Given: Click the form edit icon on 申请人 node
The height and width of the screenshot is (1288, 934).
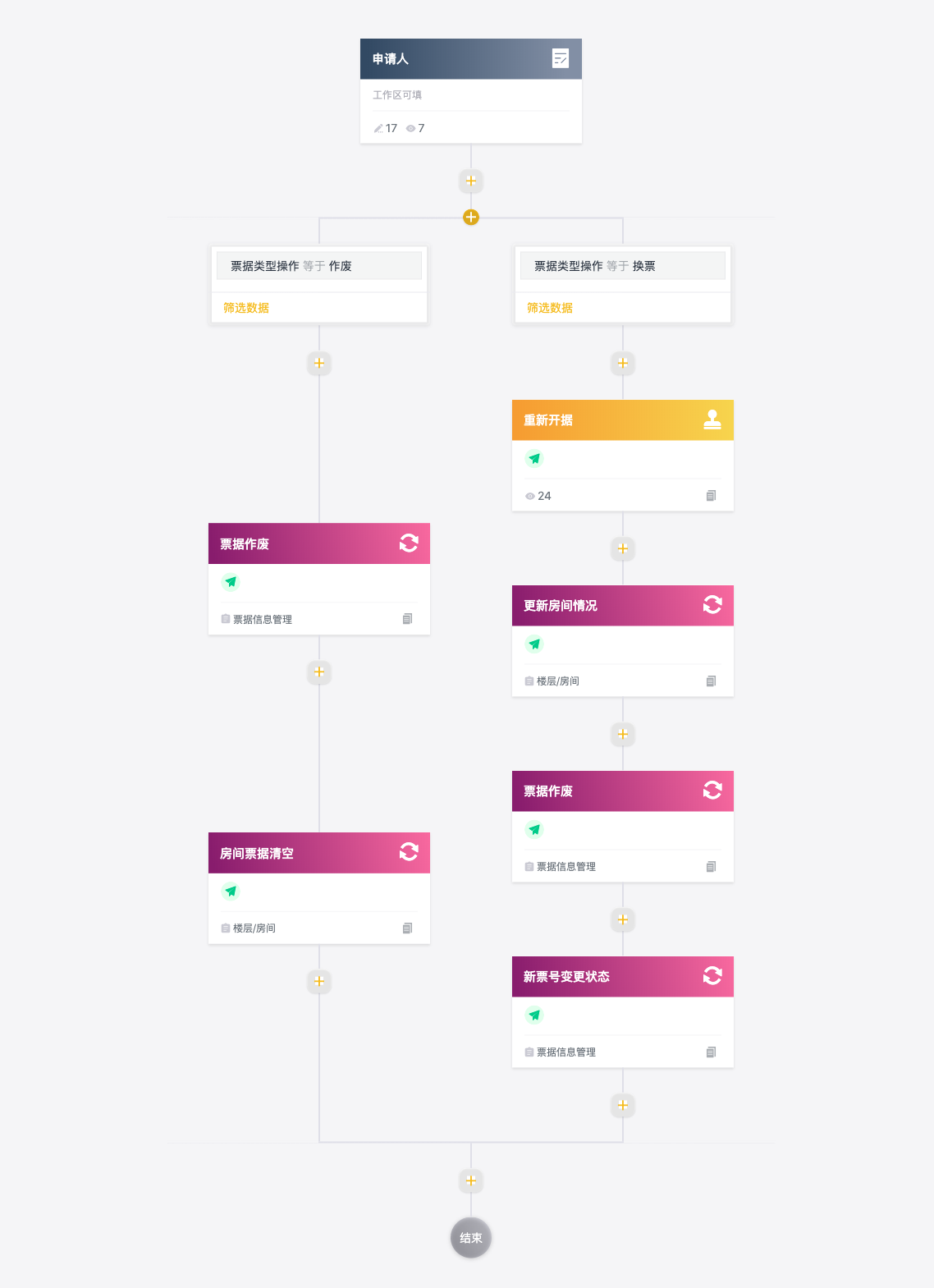Looking at the screenshot, I should pos(561,58).
